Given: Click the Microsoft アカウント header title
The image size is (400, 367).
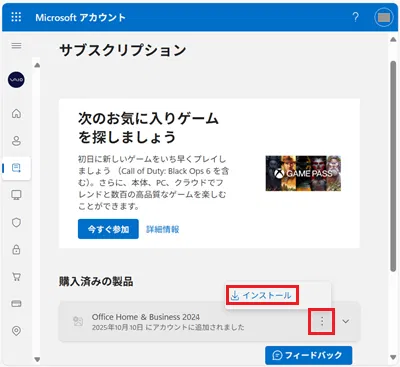Looking at the screenshot, I should tap(80, 17).
